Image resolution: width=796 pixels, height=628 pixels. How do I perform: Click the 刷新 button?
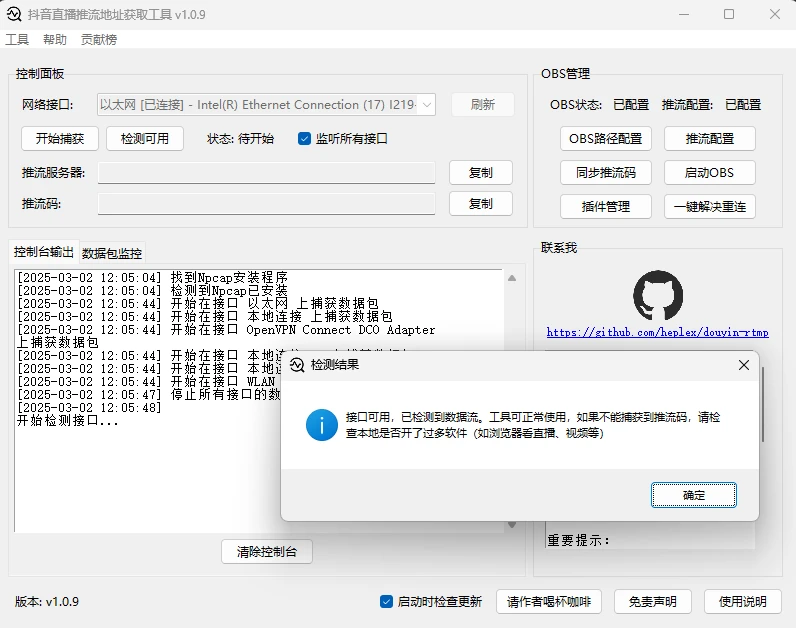pyautogui.click(x=482, y=105)
